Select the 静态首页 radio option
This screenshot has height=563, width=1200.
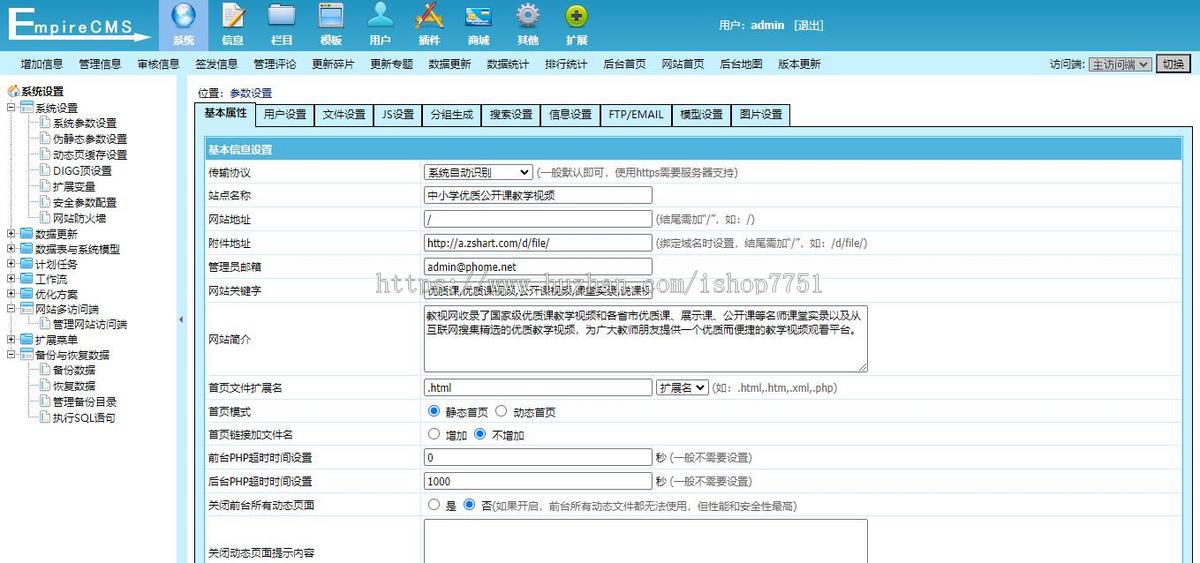click(433, 411)
